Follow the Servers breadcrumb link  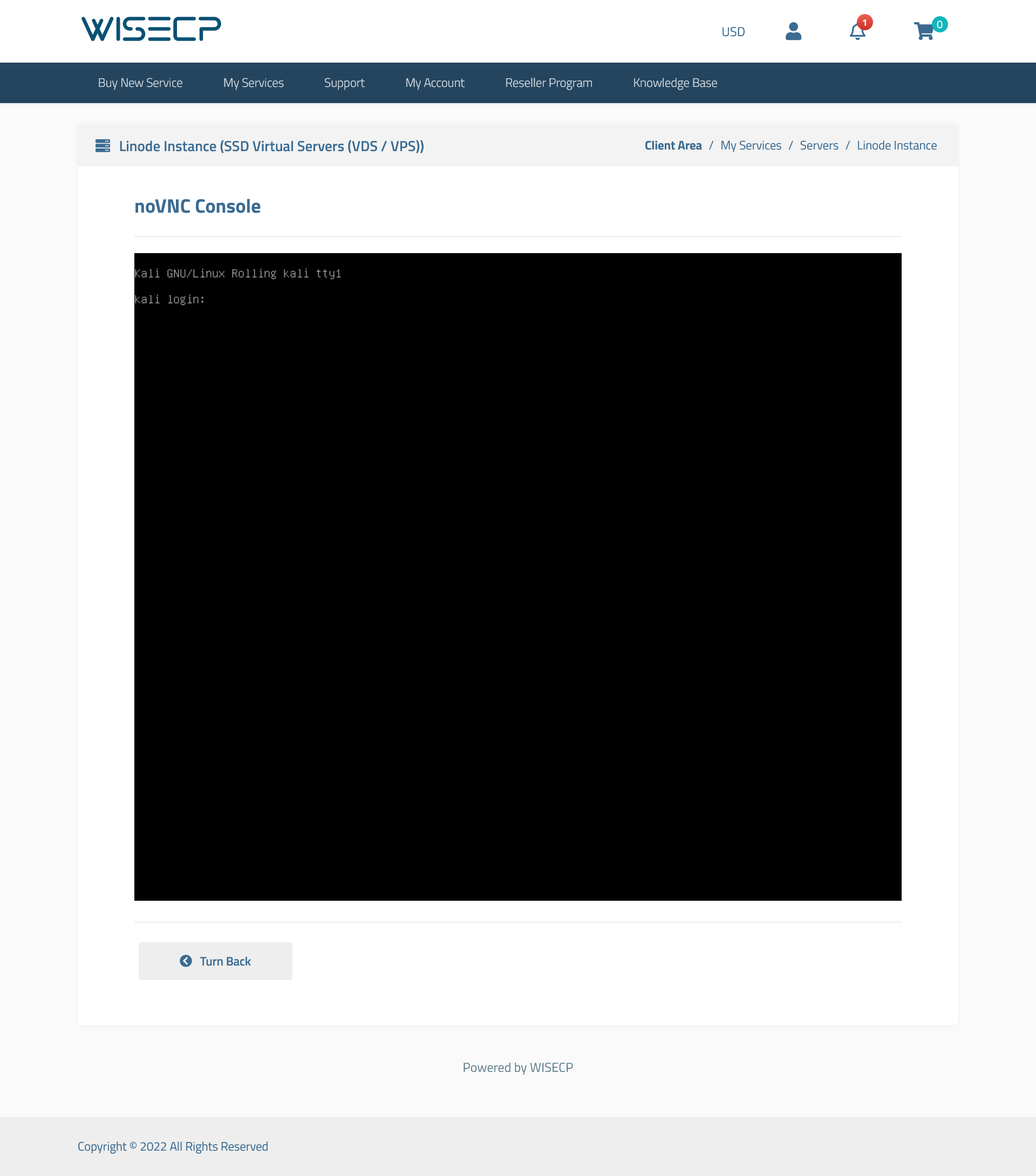pyautogui.click(x=819, y=146)
